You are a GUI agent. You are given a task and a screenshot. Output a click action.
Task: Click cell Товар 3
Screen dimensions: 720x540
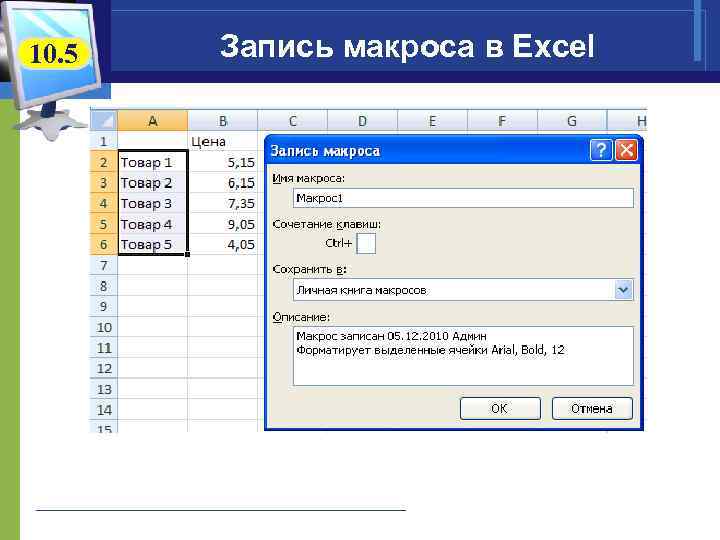pos(153,203)
